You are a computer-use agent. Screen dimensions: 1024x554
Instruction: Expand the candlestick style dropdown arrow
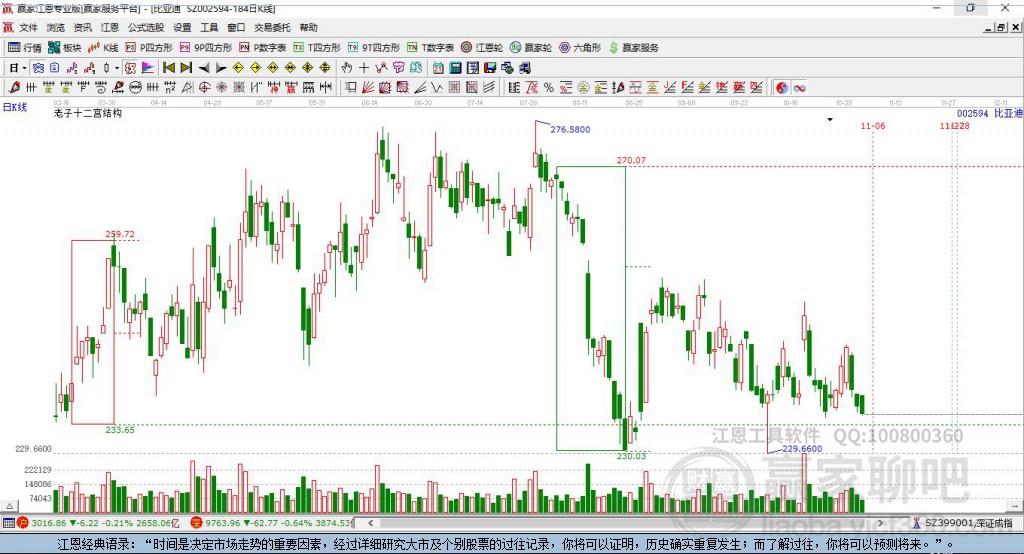pos(117,68)
